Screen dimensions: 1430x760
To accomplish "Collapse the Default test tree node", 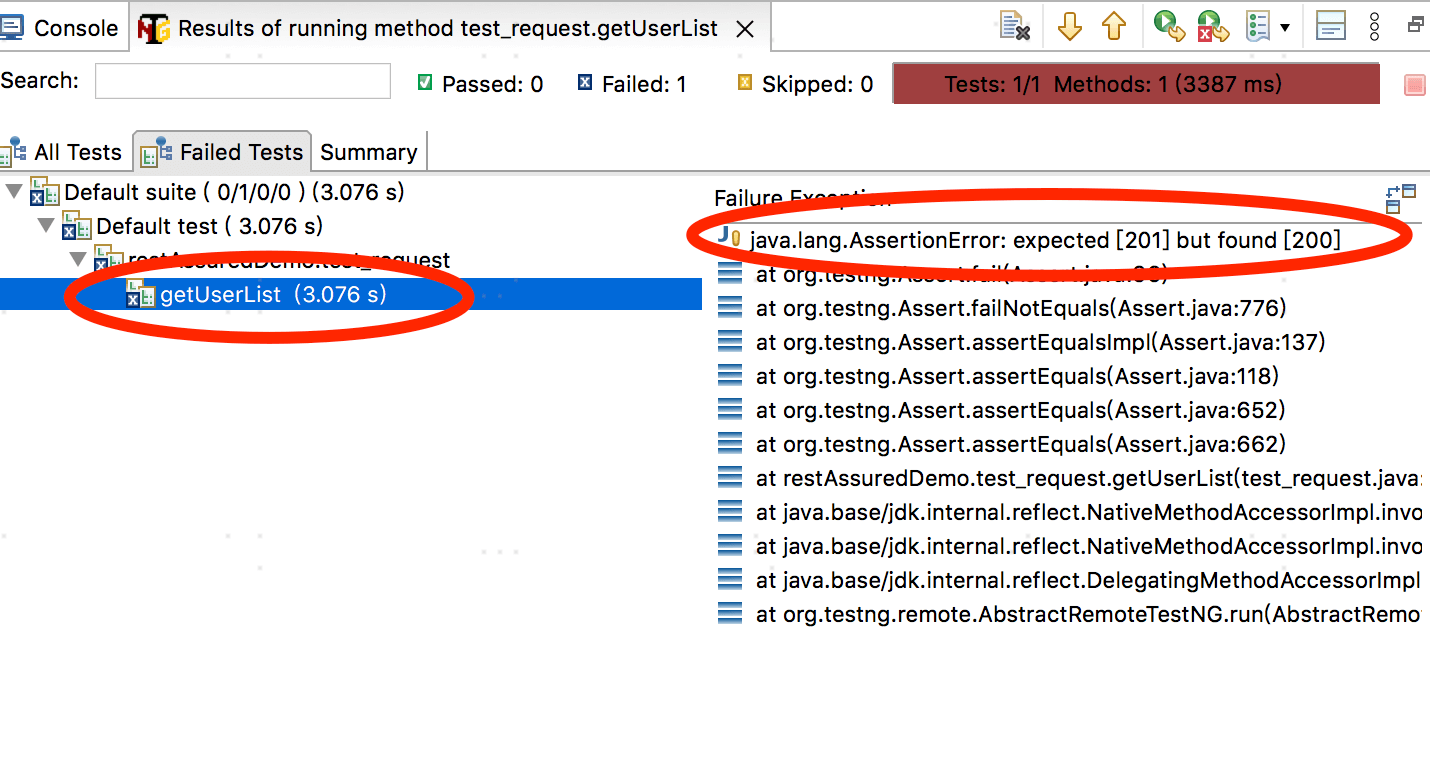I will [46, 226].
